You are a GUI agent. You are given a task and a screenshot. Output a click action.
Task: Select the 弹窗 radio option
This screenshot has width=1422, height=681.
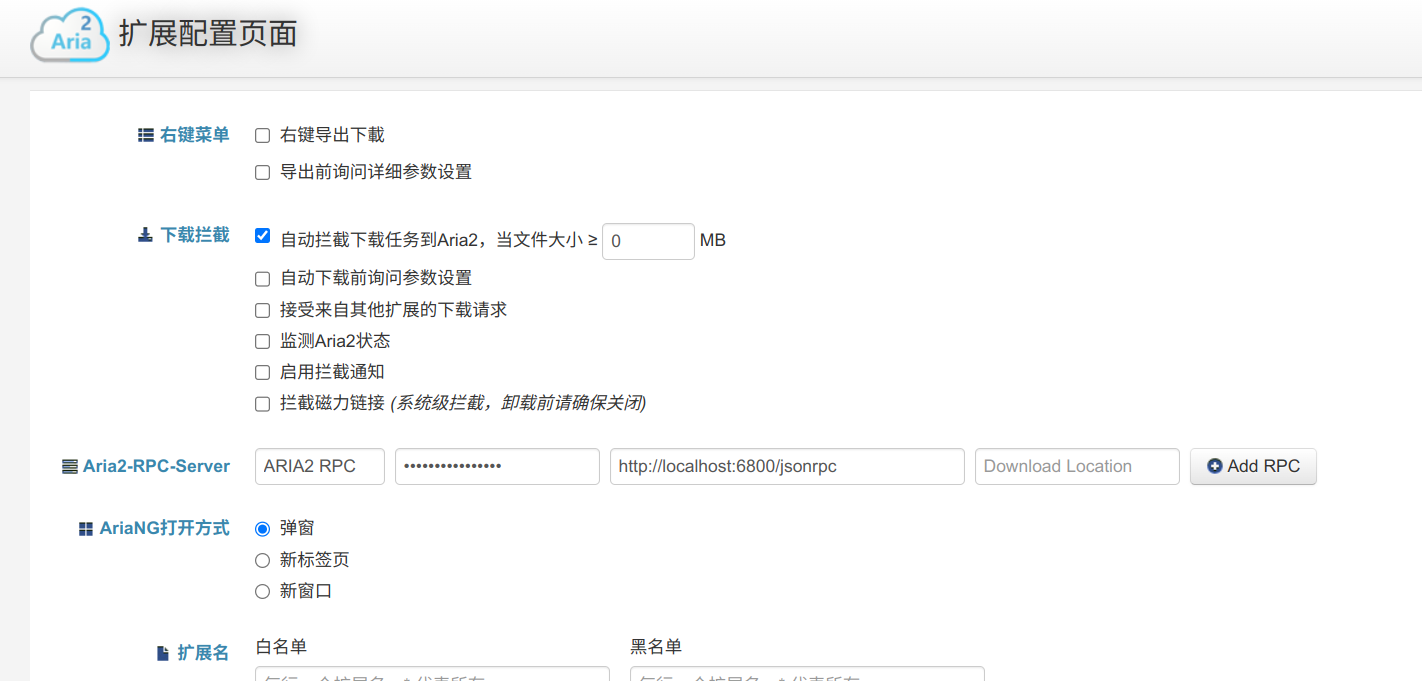tap(262, 529)
